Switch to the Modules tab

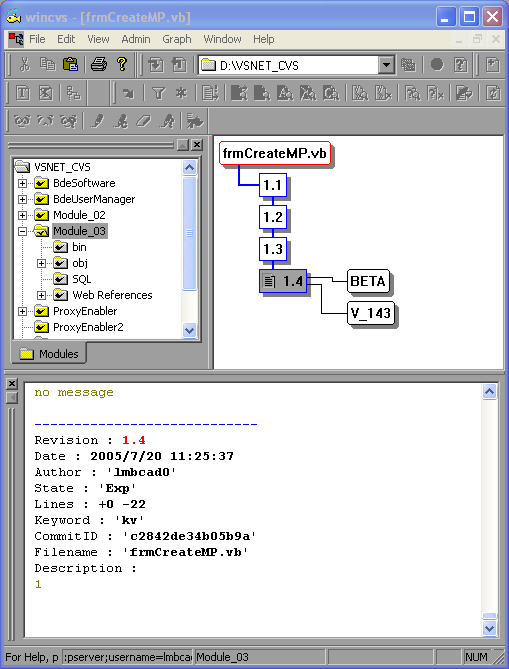click(49, 354)
